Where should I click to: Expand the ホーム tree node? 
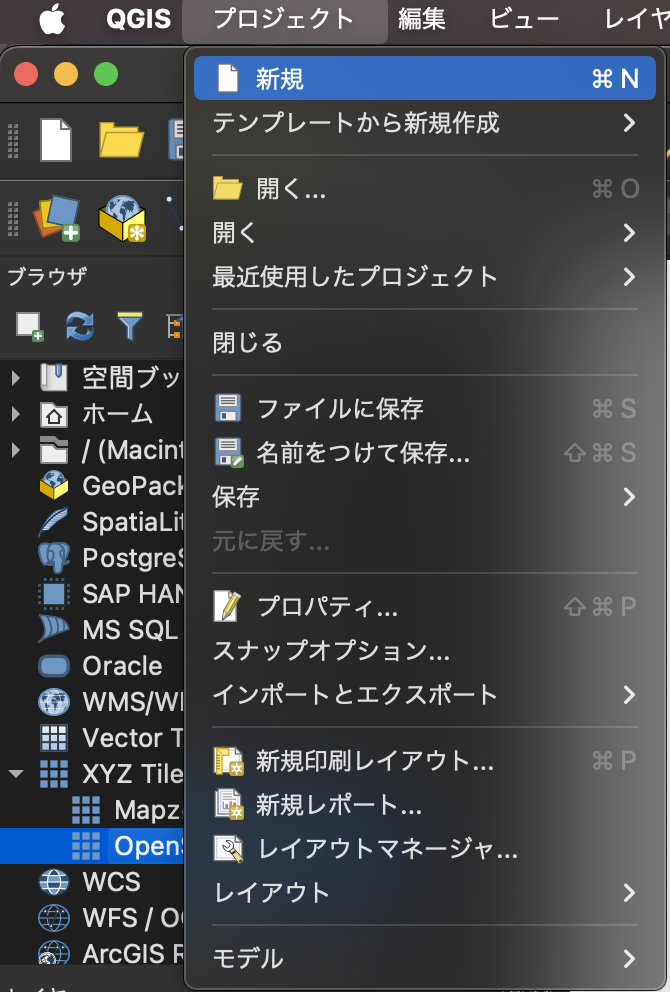click(x=16, y=414)
